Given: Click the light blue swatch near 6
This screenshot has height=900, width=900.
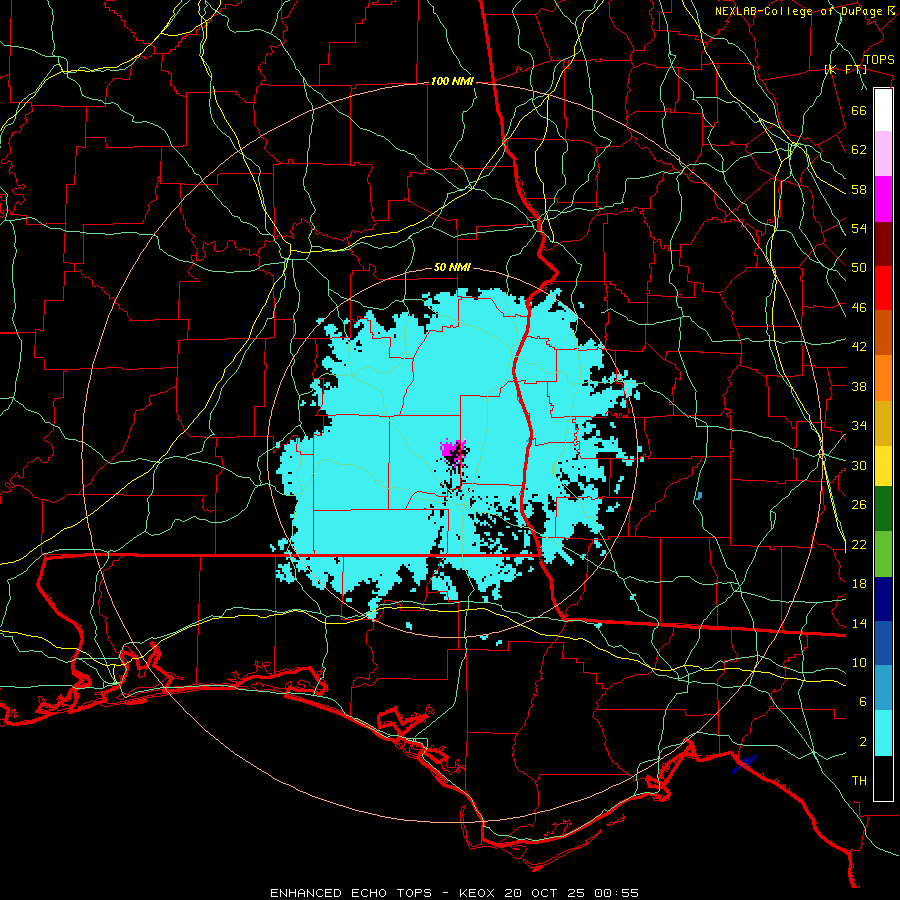Looking at the screenshot, I should tap(883, 688).
